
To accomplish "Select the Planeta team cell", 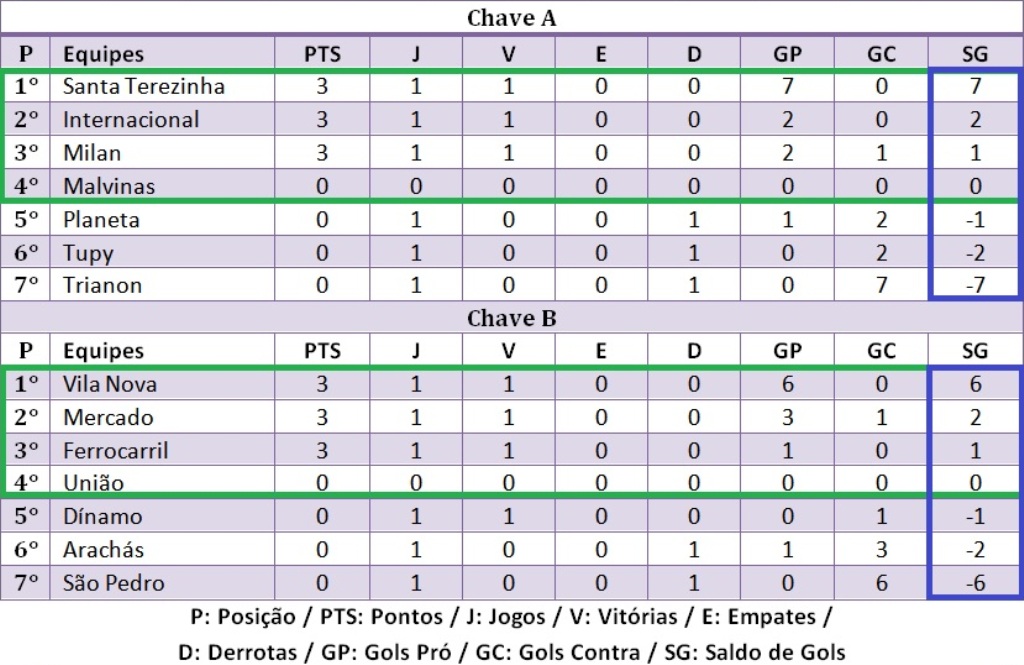I will point(101,219).
